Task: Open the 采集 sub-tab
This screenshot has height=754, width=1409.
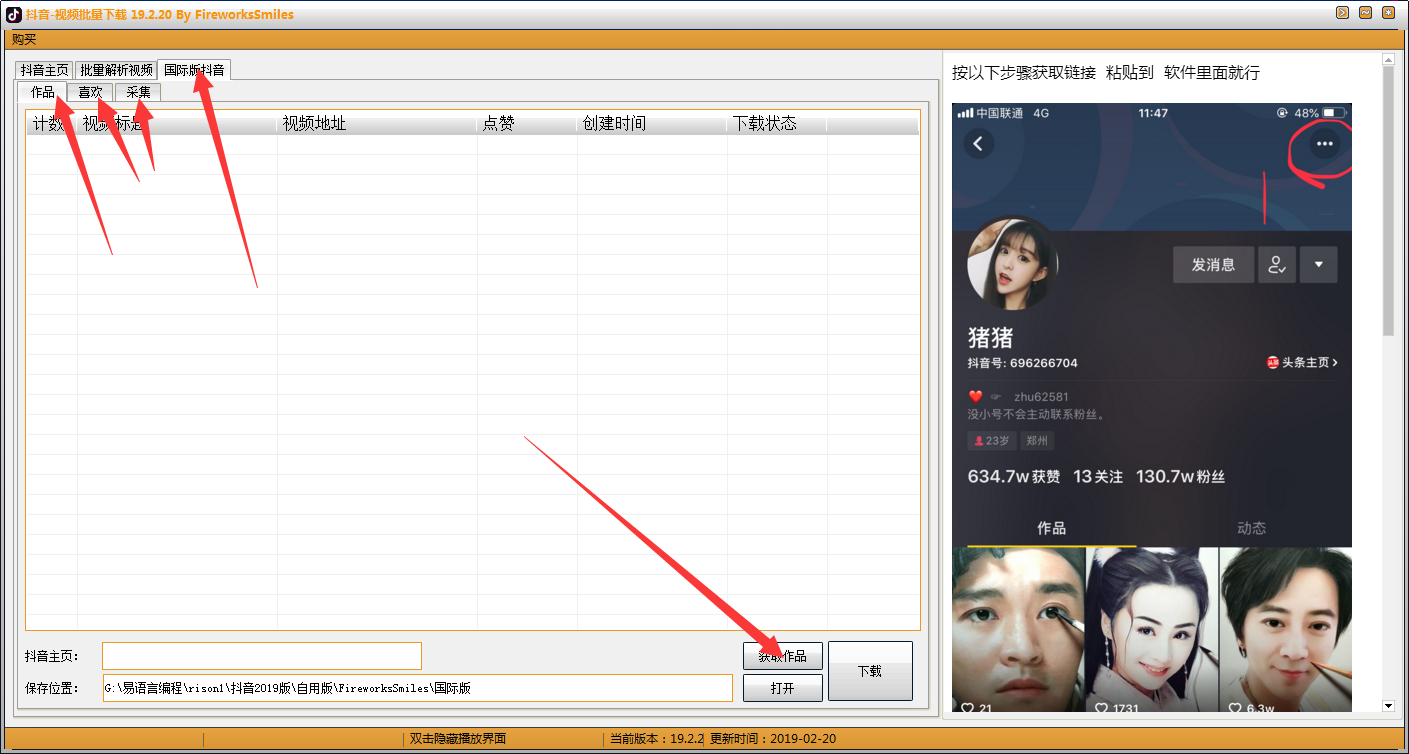Action: [138, 92]
